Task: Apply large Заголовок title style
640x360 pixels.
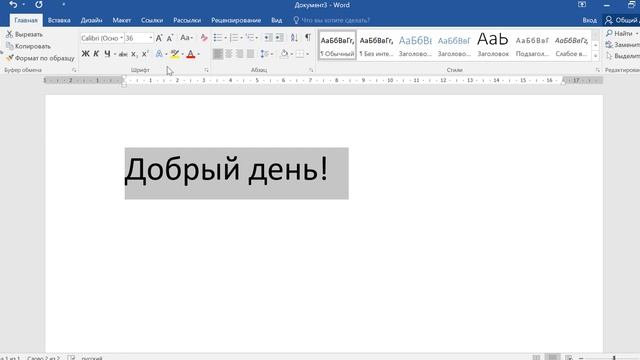Action: pyautogui.click(x=493, y=45)
